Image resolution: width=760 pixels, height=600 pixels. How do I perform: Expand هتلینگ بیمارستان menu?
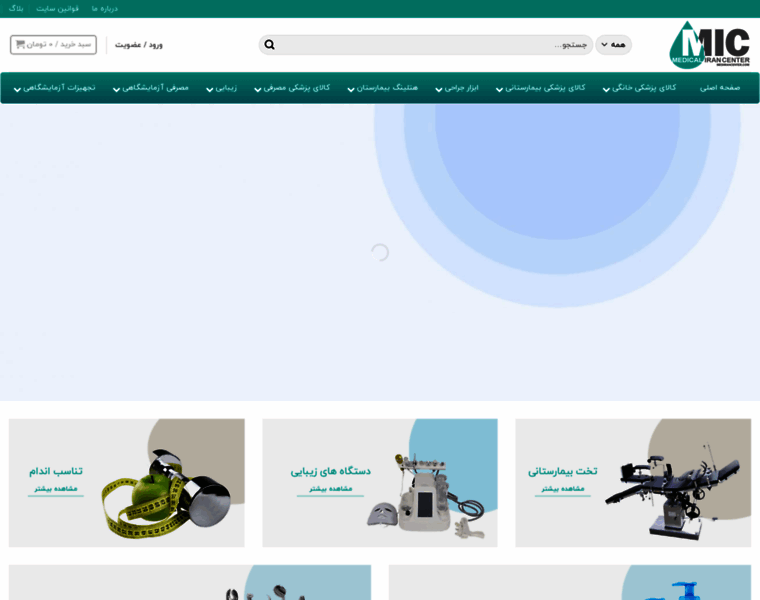click(382, 88)
